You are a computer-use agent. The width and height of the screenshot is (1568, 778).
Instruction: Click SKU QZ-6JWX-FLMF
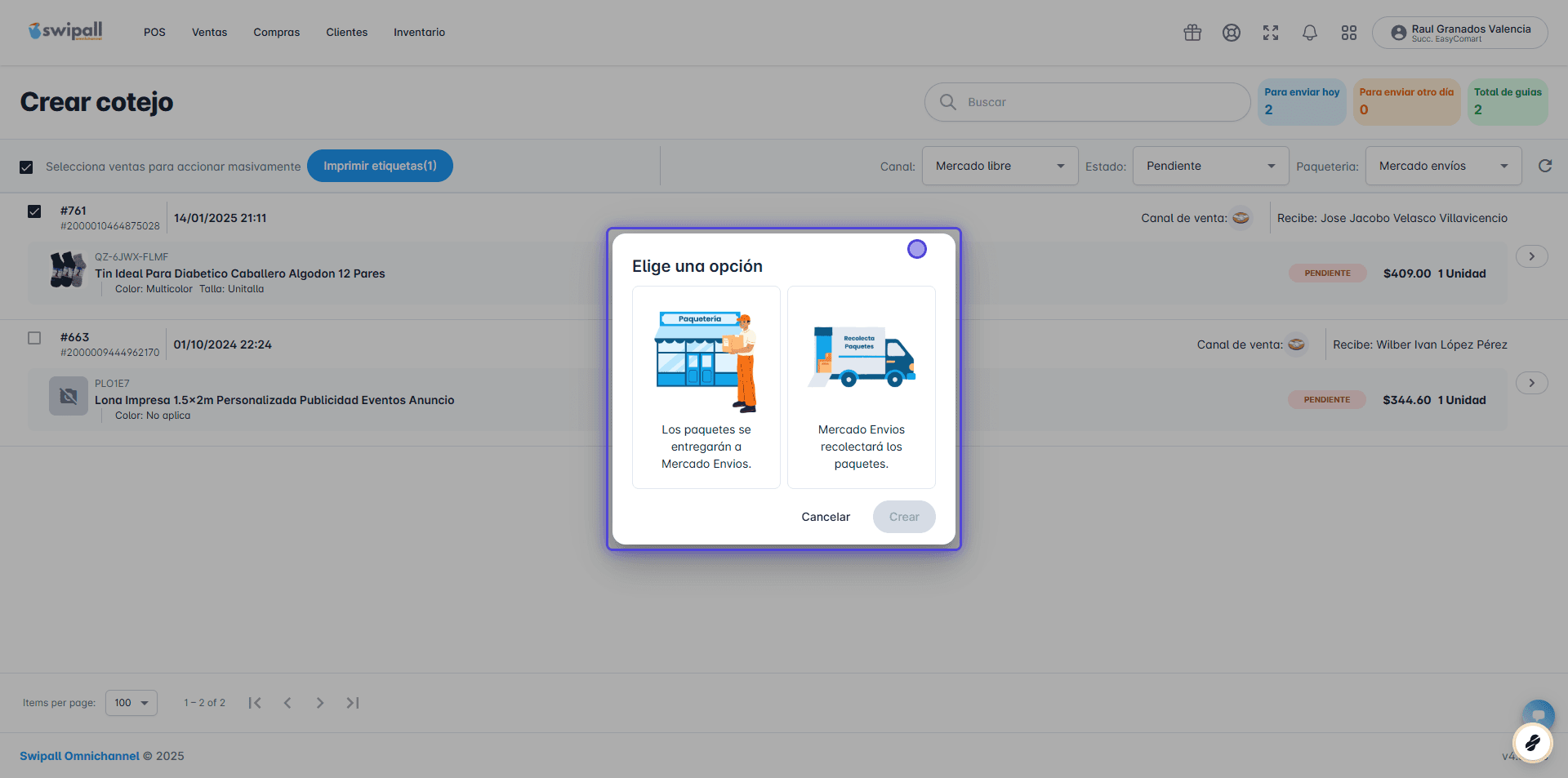coord(131,257)
